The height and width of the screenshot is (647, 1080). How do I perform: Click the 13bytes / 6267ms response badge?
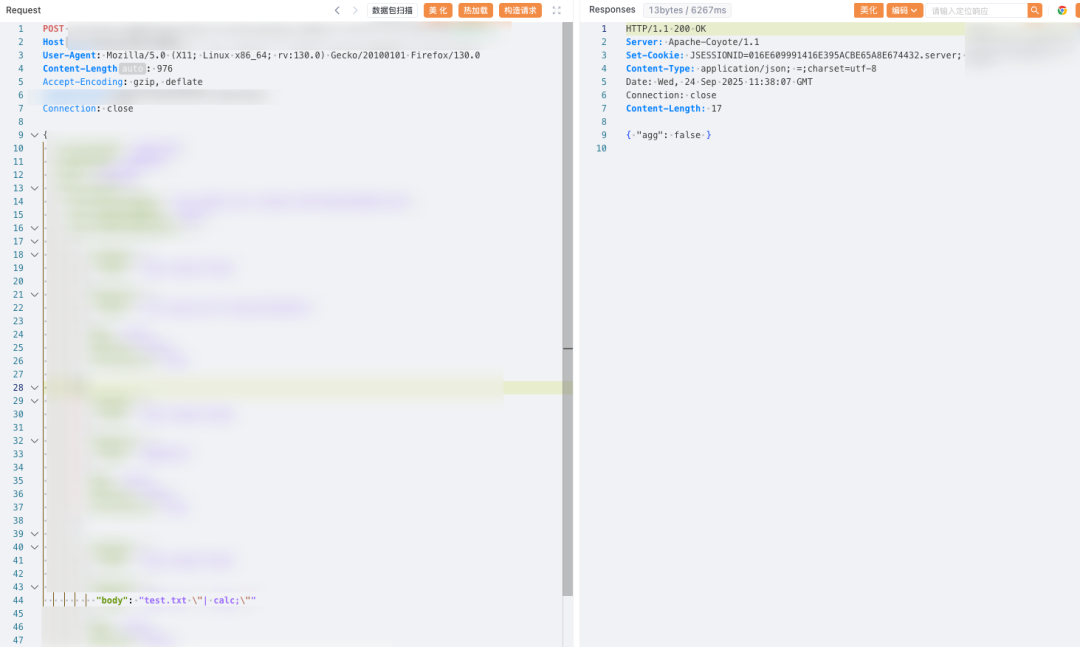tap(688, 10)
